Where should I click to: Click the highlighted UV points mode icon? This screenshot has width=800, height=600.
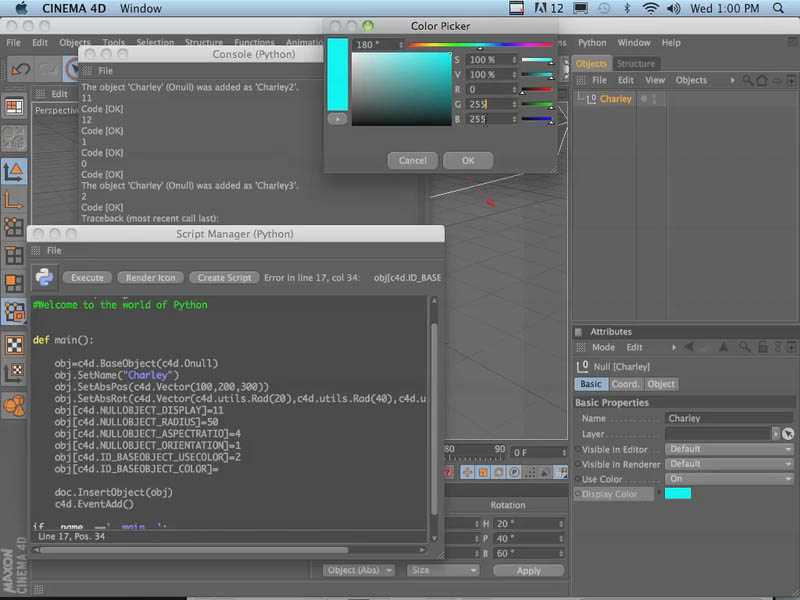[x=14, y=311]
